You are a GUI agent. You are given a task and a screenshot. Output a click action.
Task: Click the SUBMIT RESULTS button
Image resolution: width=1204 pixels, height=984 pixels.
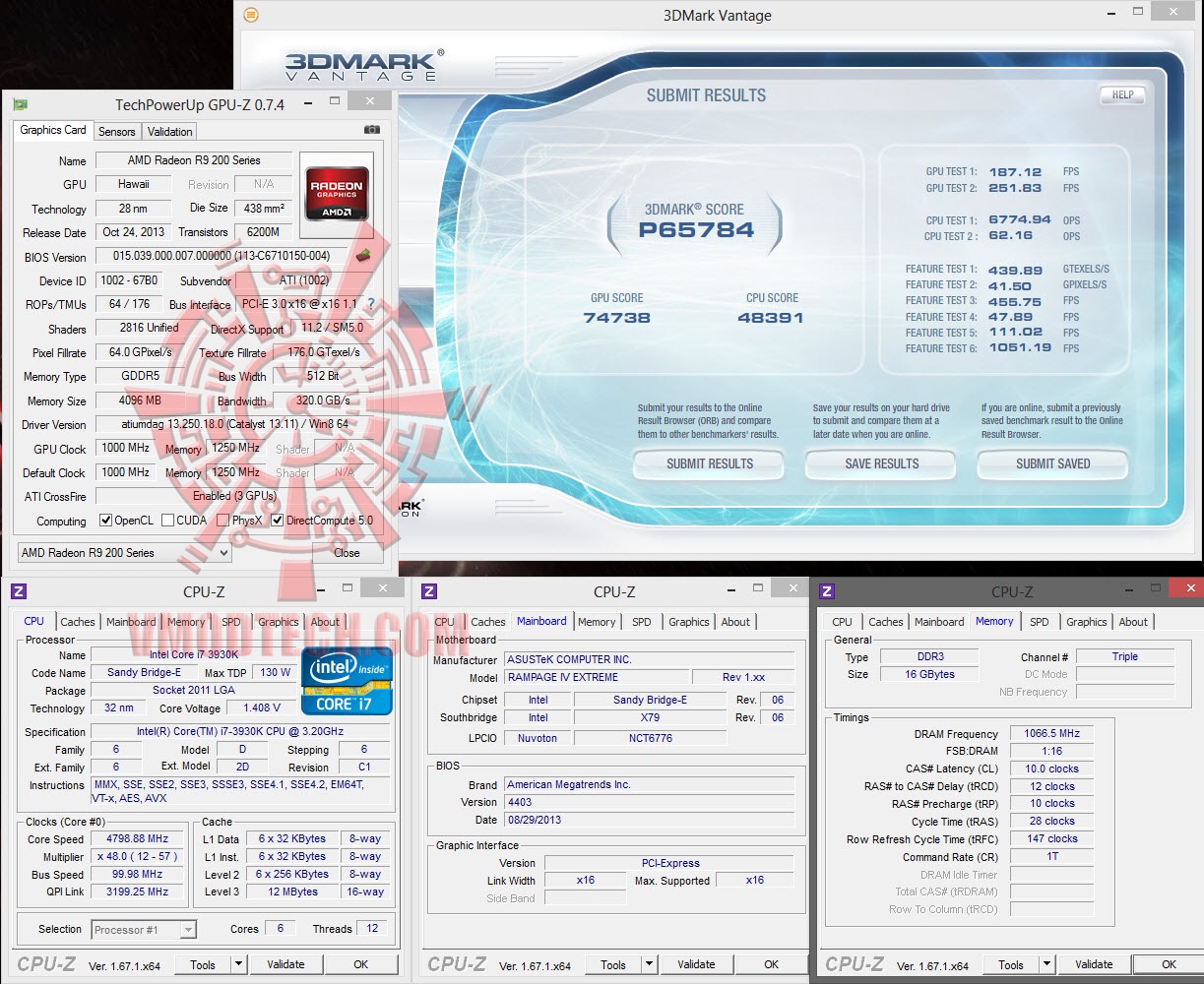pos(708,464)
